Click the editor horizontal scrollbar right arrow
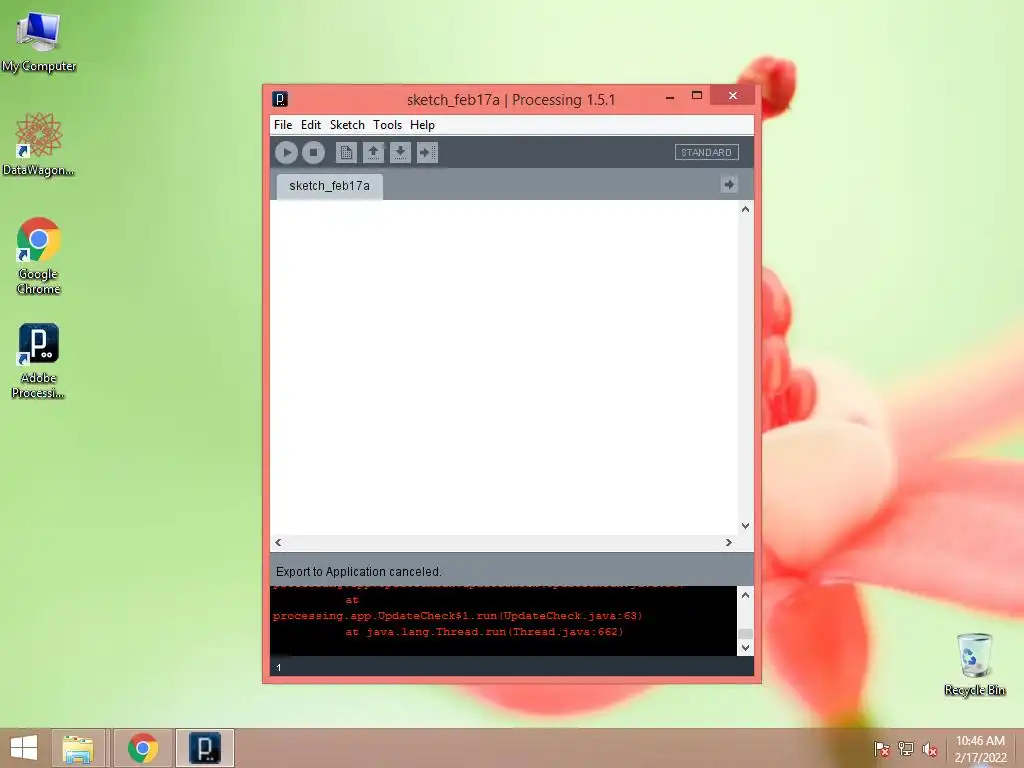This screenshot has width=1024, height=768. [729, 542]
